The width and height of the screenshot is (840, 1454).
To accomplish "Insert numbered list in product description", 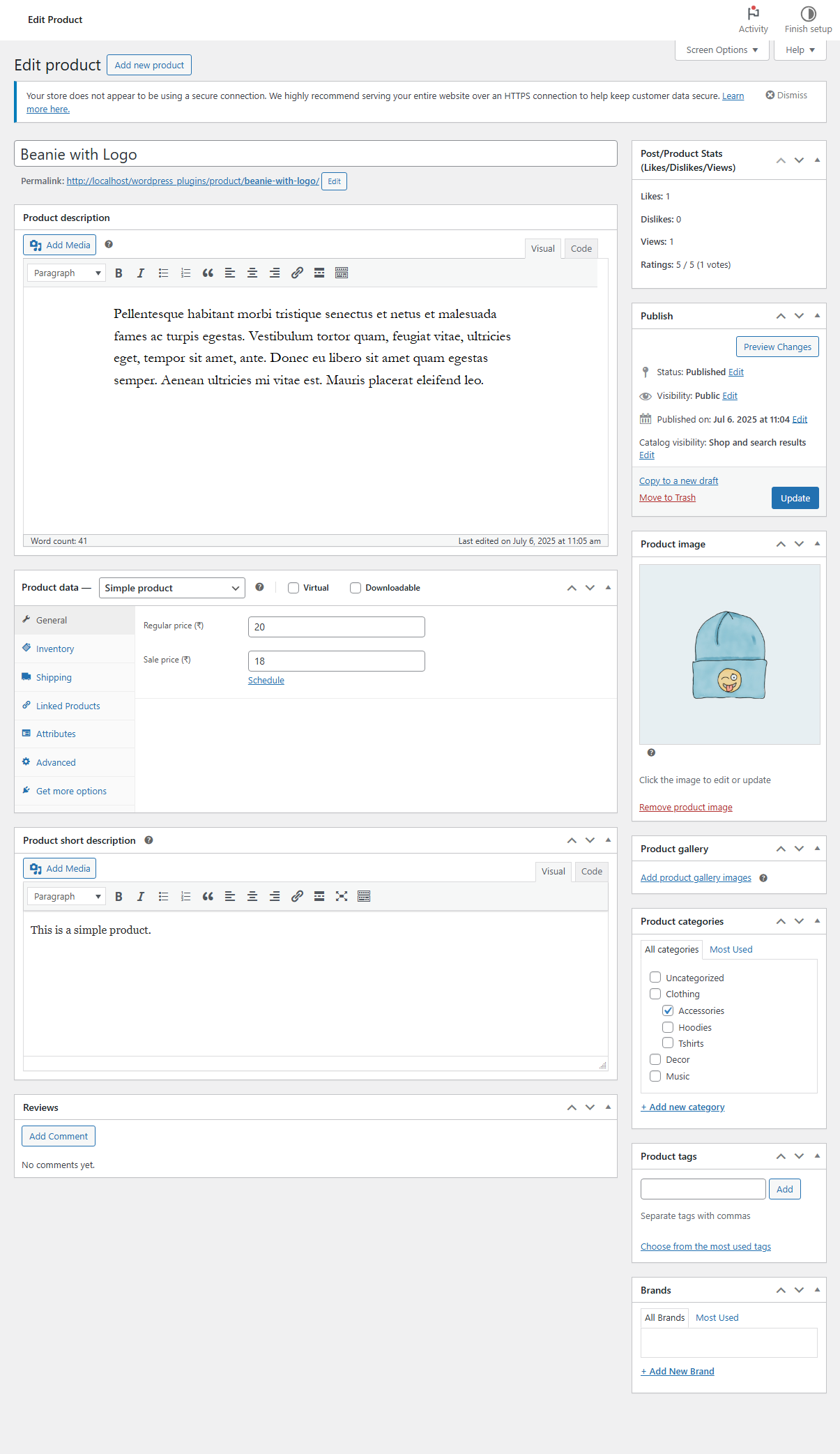I will click(185, 273).
